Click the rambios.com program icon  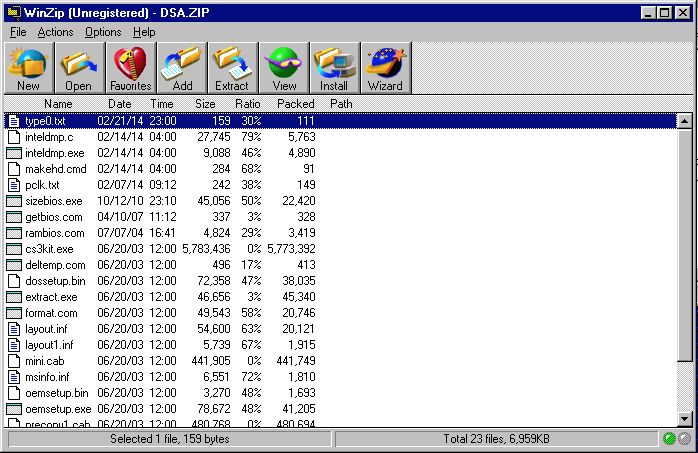(x=14, y=233)
